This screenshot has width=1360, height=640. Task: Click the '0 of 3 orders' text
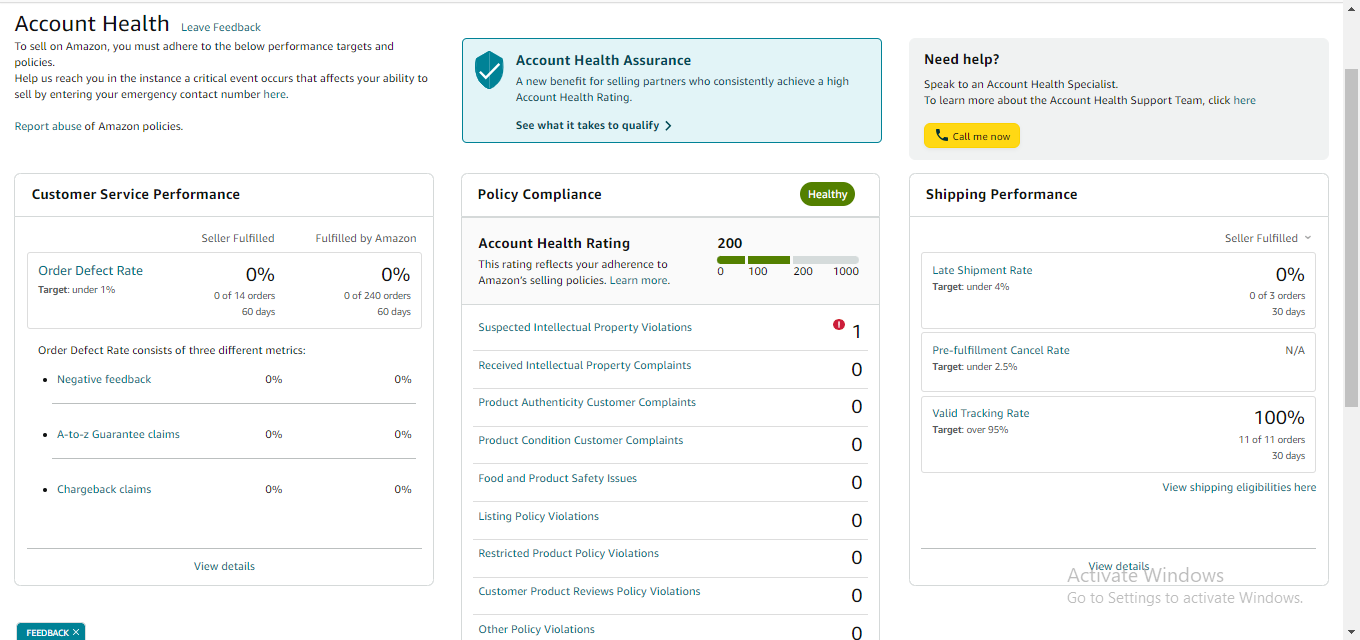[x=1277, y=296]
